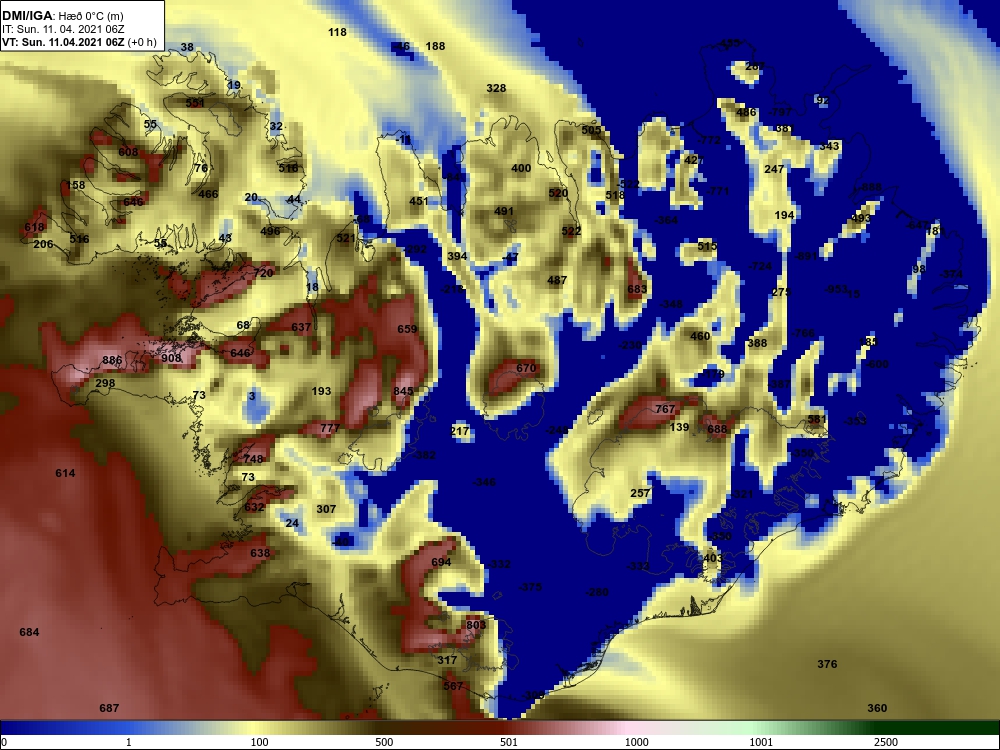Click the DMI/IGA Hæð 0°C title text
Screen dimensions: 1000x750
point(62,16)
